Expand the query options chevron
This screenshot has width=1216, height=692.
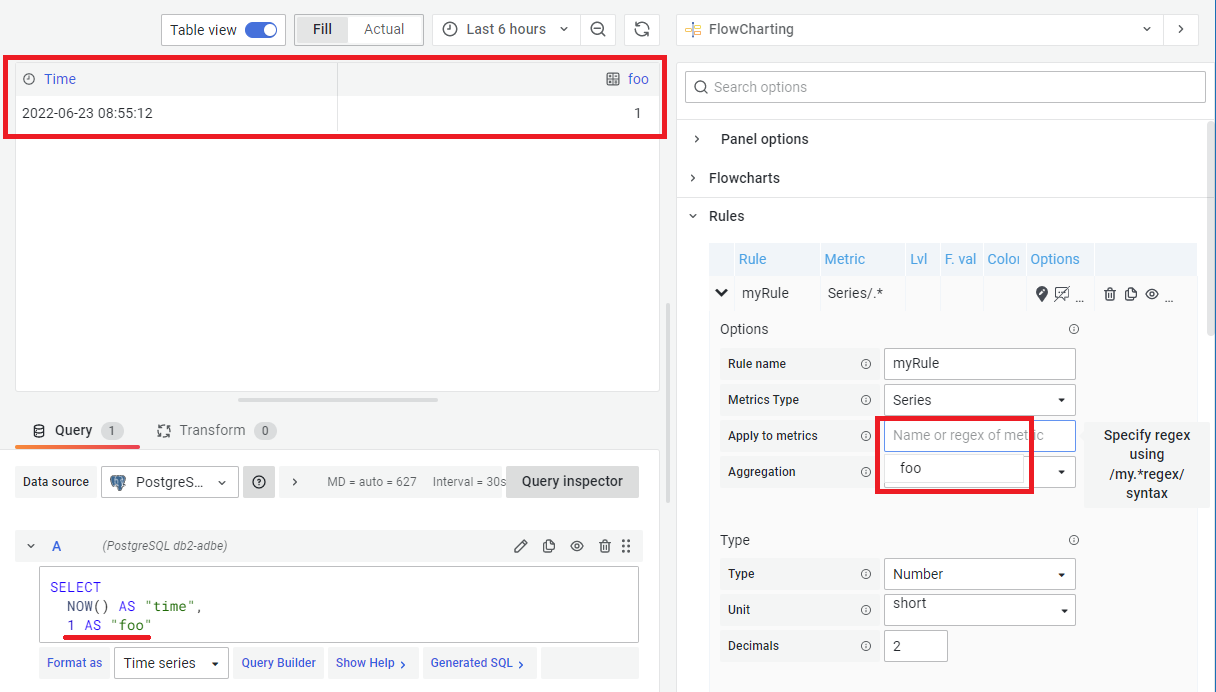point(294,482)
